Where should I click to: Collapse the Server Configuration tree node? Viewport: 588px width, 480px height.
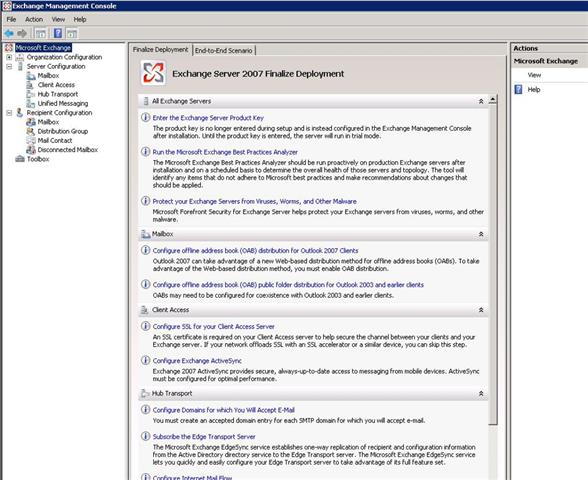[9, 66]
